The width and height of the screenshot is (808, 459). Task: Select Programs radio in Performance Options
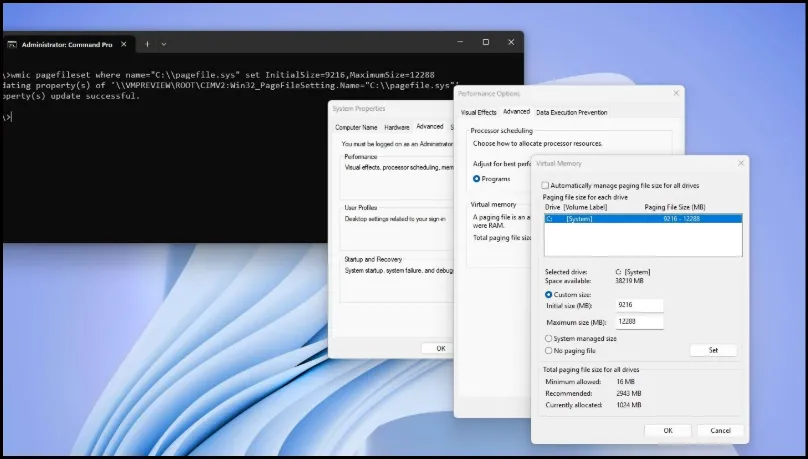click(476, 179)
